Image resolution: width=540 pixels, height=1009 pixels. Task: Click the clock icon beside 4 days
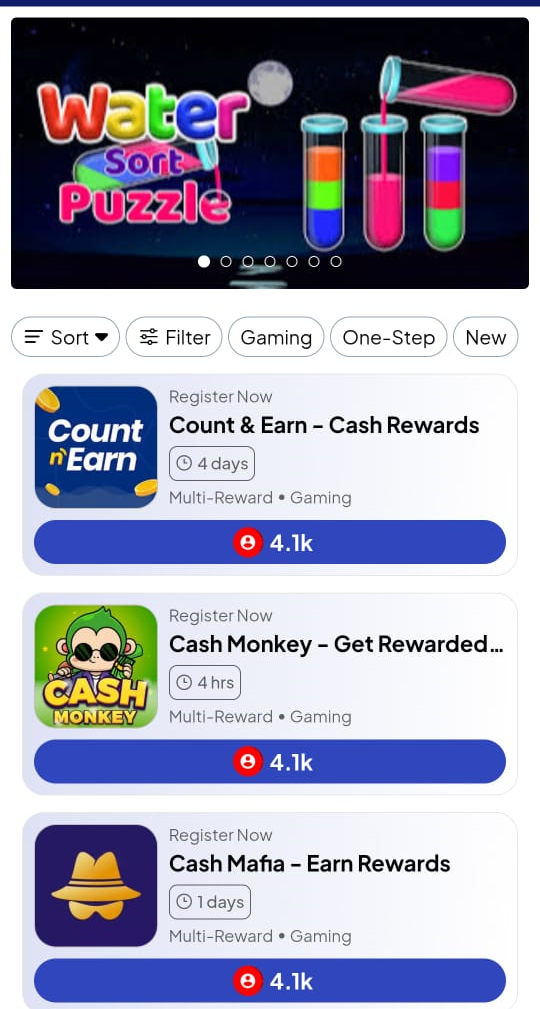pos(184,463)
